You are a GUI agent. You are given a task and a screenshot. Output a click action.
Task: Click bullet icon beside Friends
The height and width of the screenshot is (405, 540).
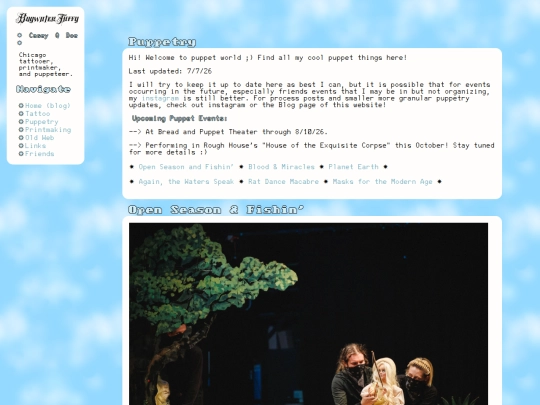21,154
